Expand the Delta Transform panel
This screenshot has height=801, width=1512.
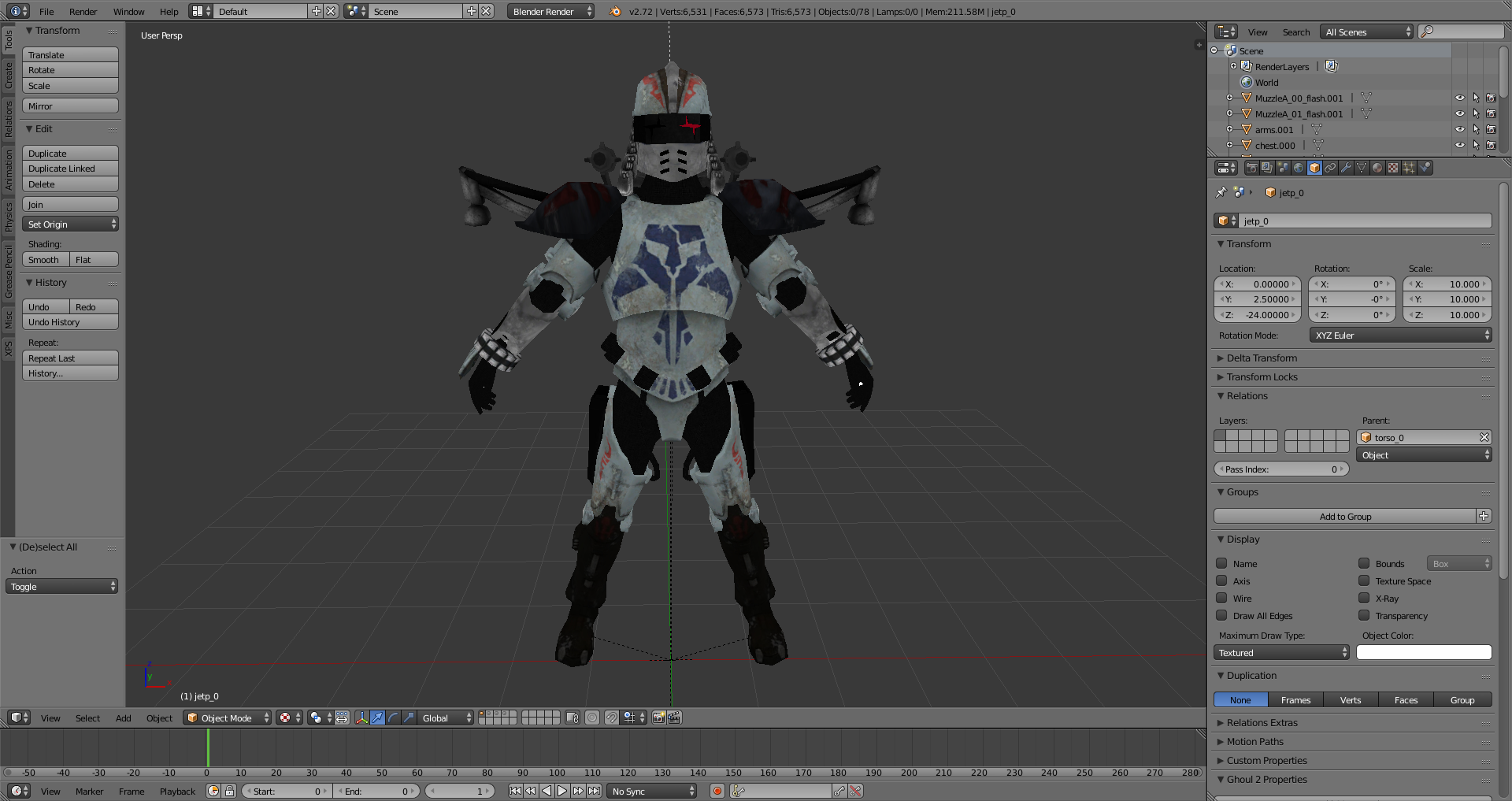pos(1261,358)
